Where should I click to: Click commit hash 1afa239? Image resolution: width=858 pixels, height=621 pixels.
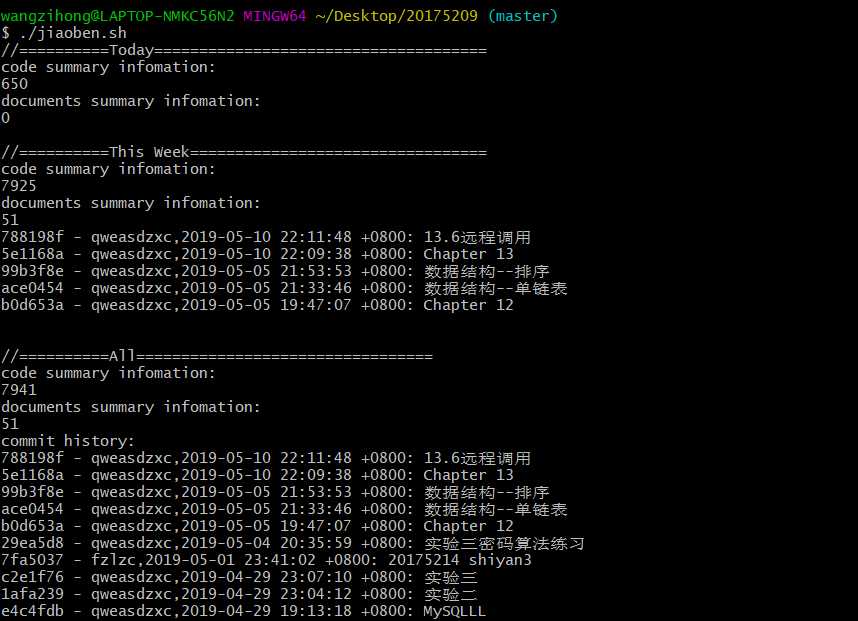[32, 594]
